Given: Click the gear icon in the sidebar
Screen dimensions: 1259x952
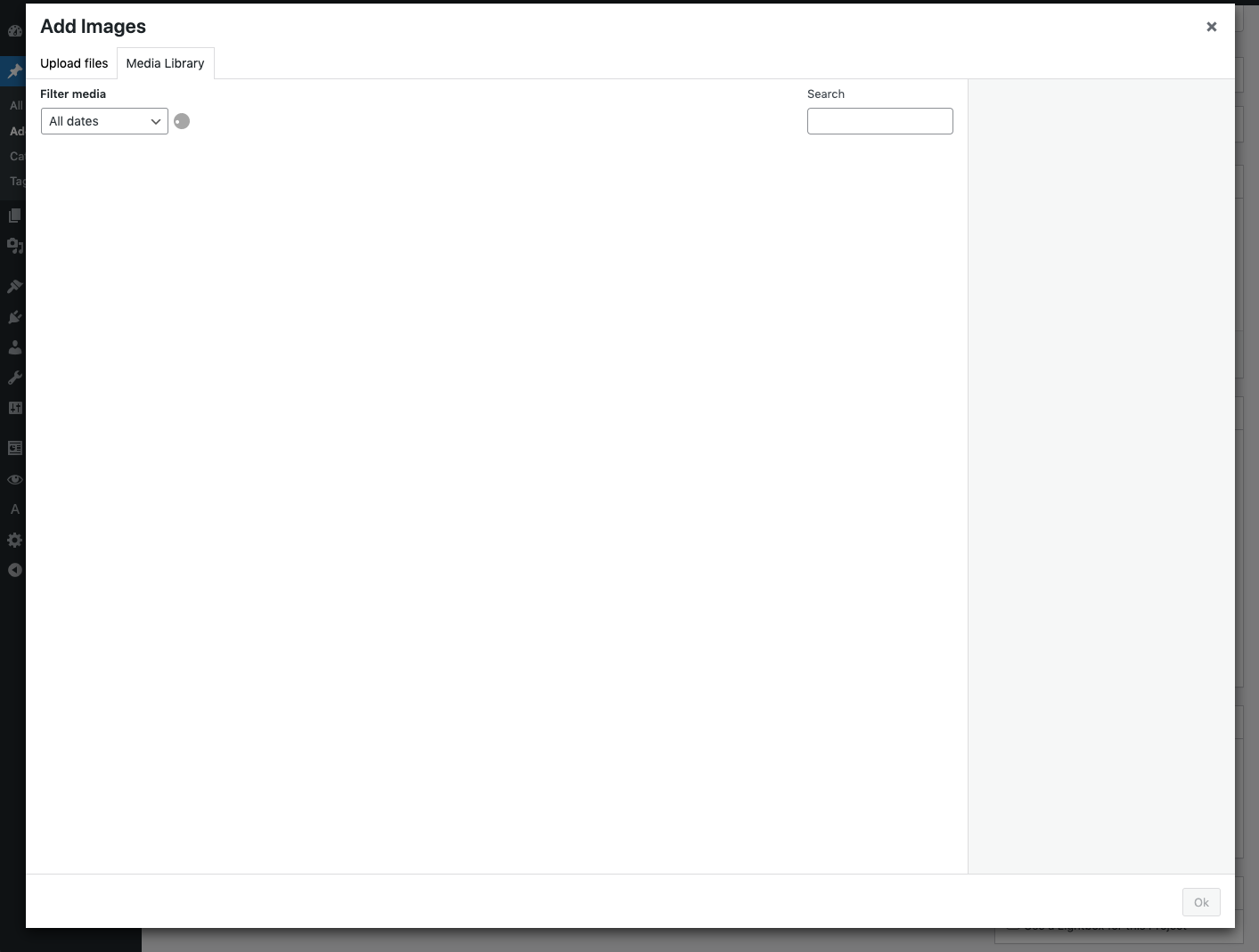Looking at the screenshot, I should pos(14,540).
